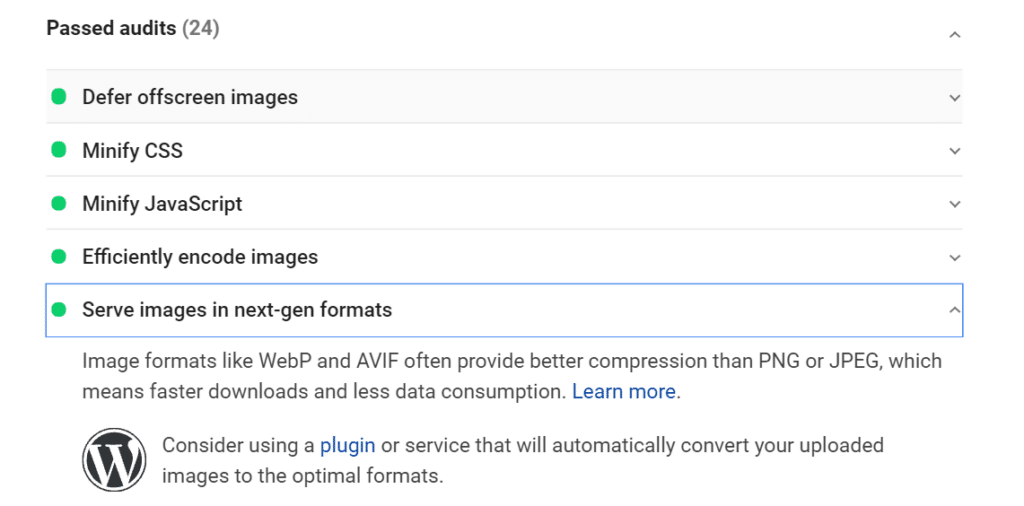
Task: Expand Minify CSS using its chevron arrow
Action: pyautogui.click(x=955, y=151)
